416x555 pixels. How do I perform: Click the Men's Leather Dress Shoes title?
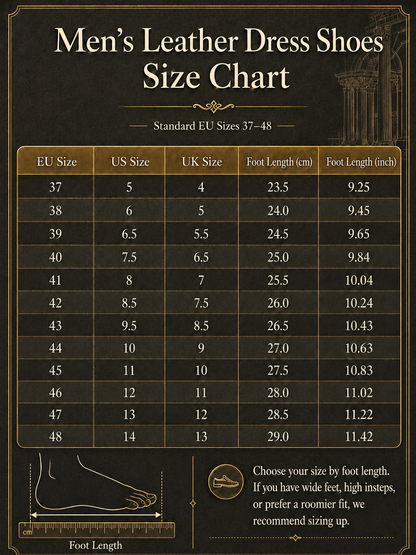point(218,42)
